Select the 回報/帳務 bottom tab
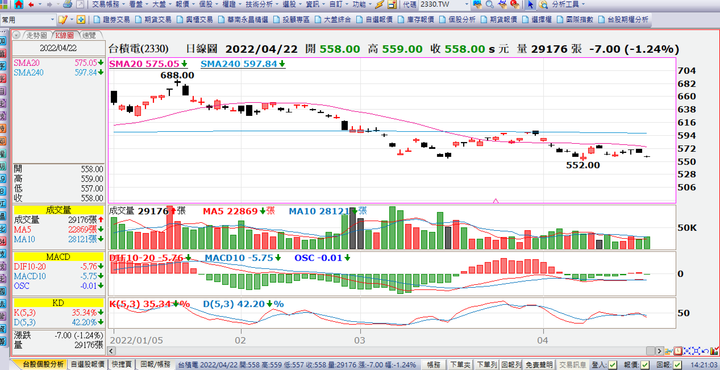Image resolution: width=720 pixels, height=370 pixels. [x=155, y=364]
